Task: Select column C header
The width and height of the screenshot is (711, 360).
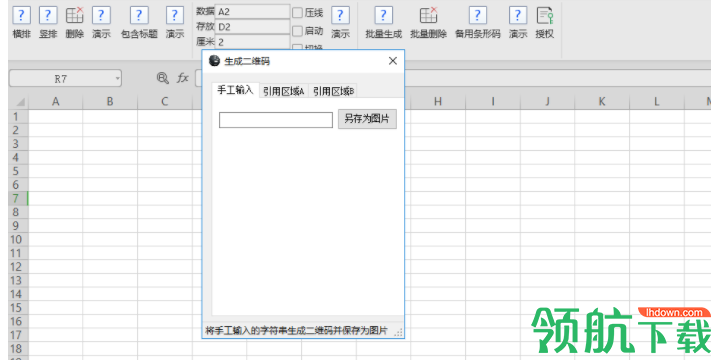Action: coord(165,102)
